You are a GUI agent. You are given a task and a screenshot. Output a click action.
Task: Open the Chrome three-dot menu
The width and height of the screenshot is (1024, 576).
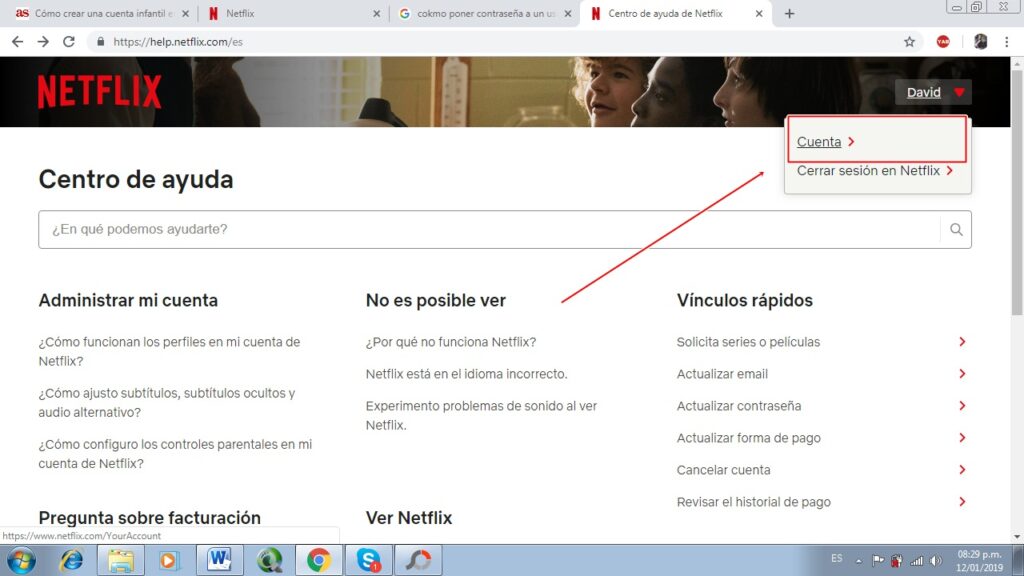[1006, 42]
